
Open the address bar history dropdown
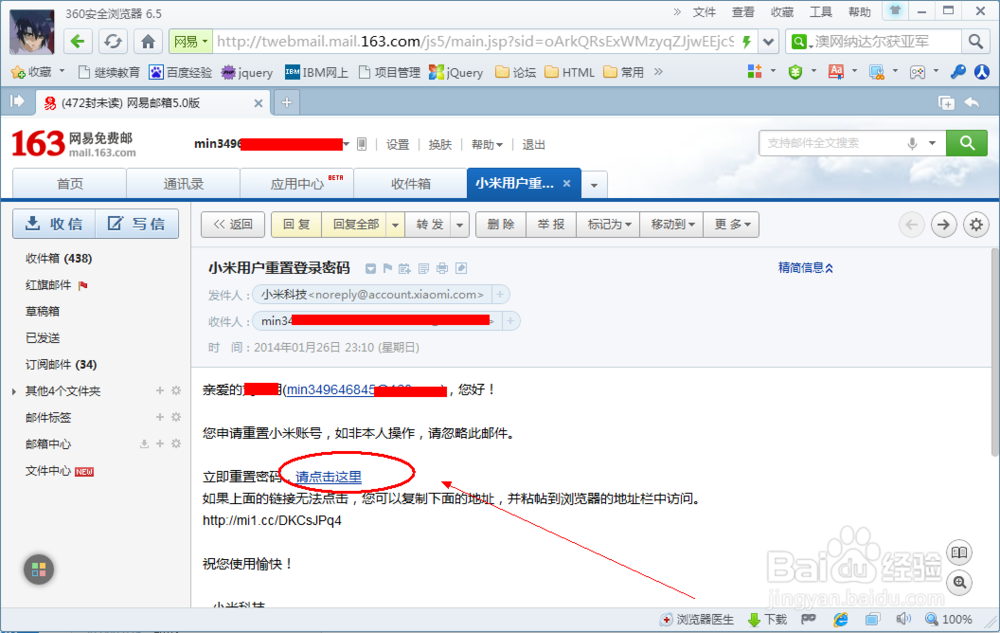768,42
